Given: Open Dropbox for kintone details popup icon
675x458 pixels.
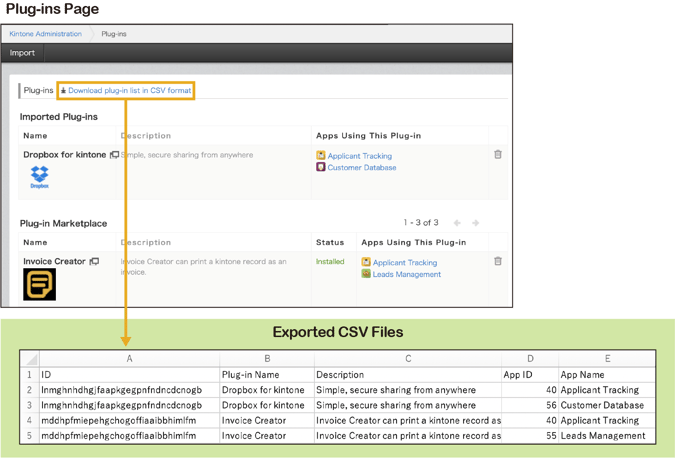Looking at the screenshot, I should 115,155.
